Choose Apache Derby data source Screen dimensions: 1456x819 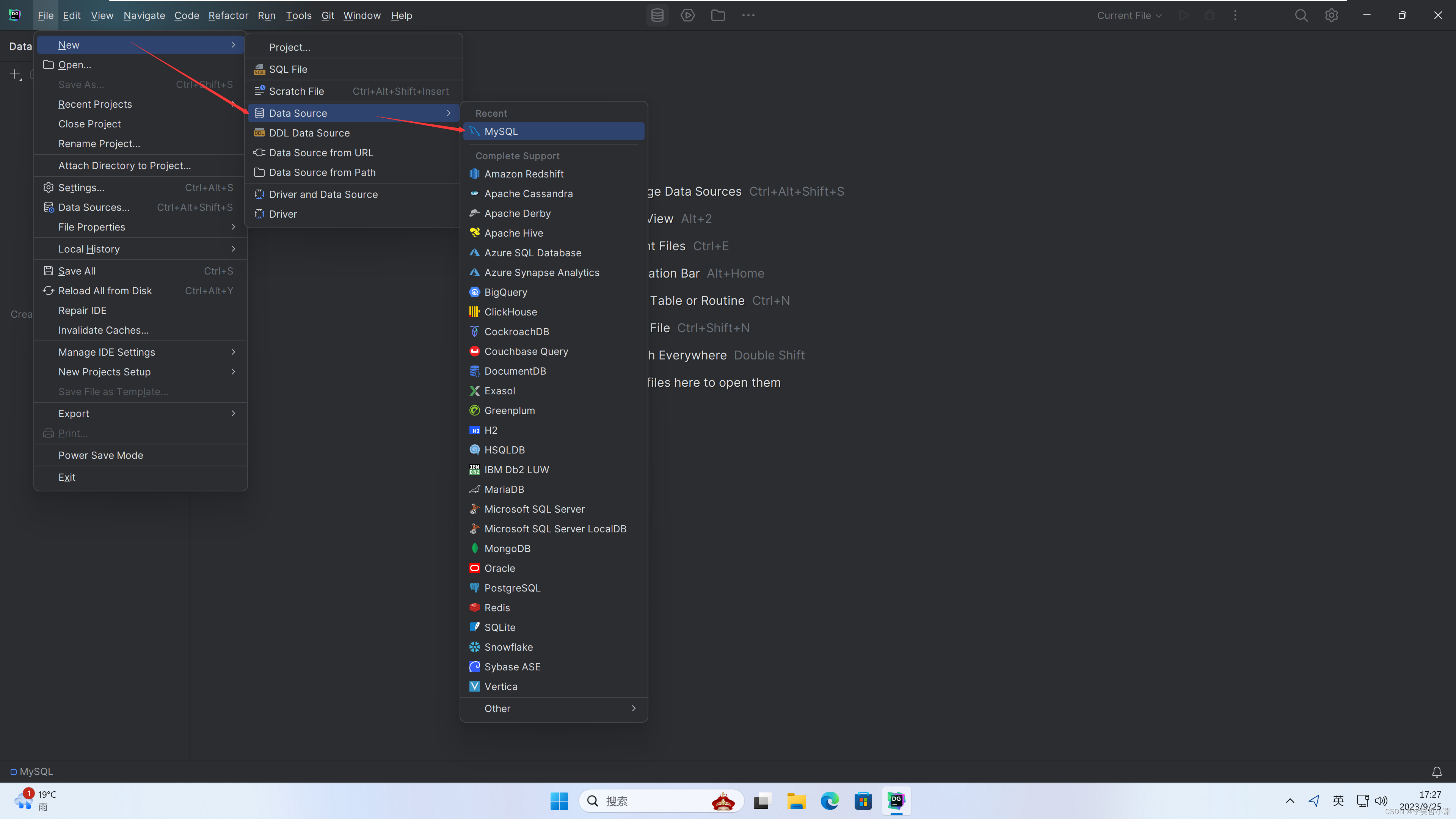pyautogui.click(x=553, y=213)
